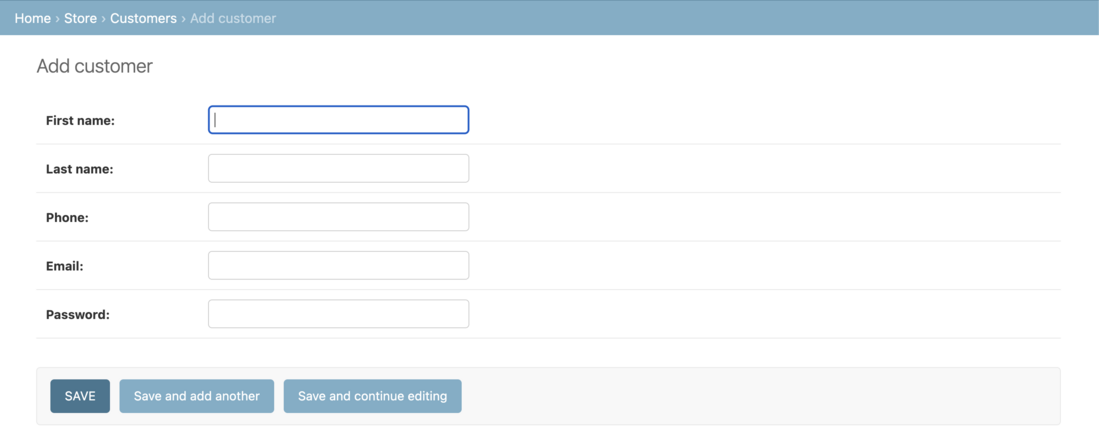Viewport: 1099px width, 434px height.
Task: Place cursor in the Email field
Action: pos(338,265)
